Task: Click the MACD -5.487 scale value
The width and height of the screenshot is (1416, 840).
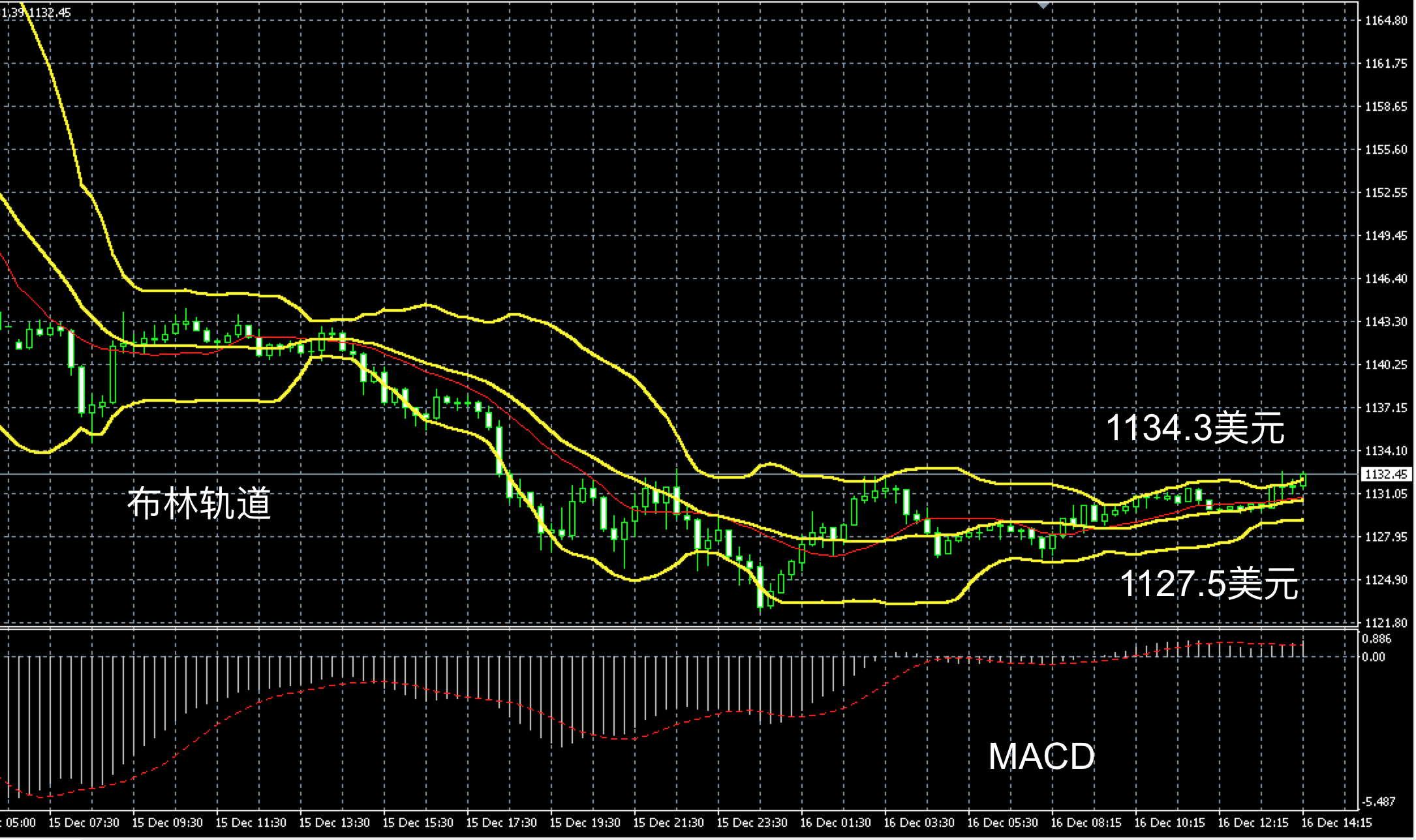Action: coord(1378,802)
